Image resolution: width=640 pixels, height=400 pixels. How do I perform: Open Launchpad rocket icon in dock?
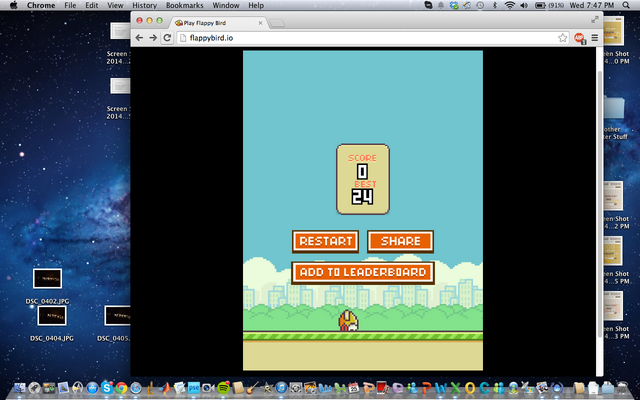coord(34,388)
